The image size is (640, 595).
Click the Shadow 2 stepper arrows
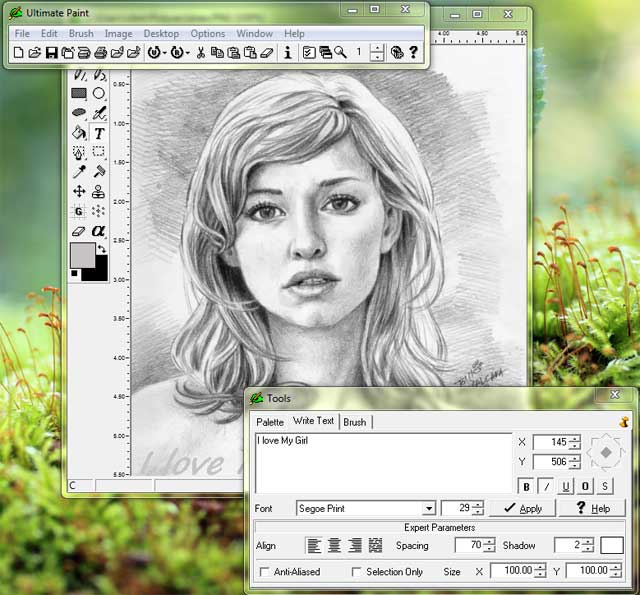point(588,545)
